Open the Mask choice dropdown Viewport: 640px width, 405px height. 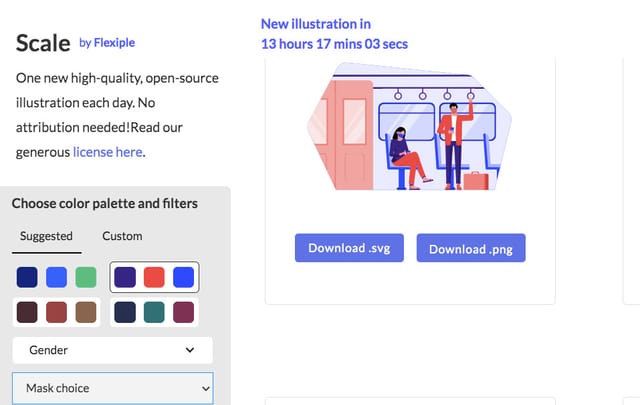coord(113,388)
